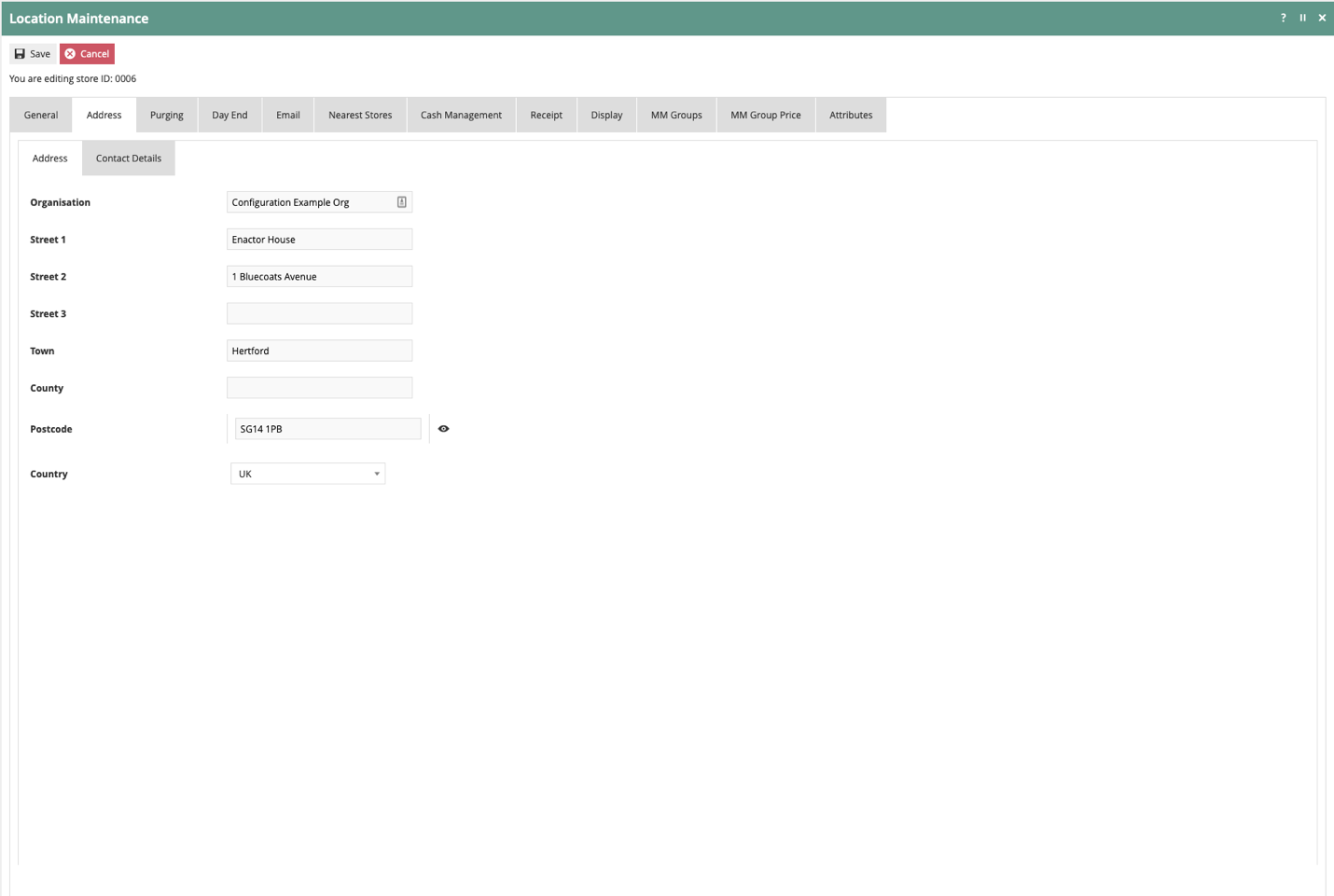Click the empty Street 3 field
This screenshot has height=896, width=1334.
coord(319,314)
